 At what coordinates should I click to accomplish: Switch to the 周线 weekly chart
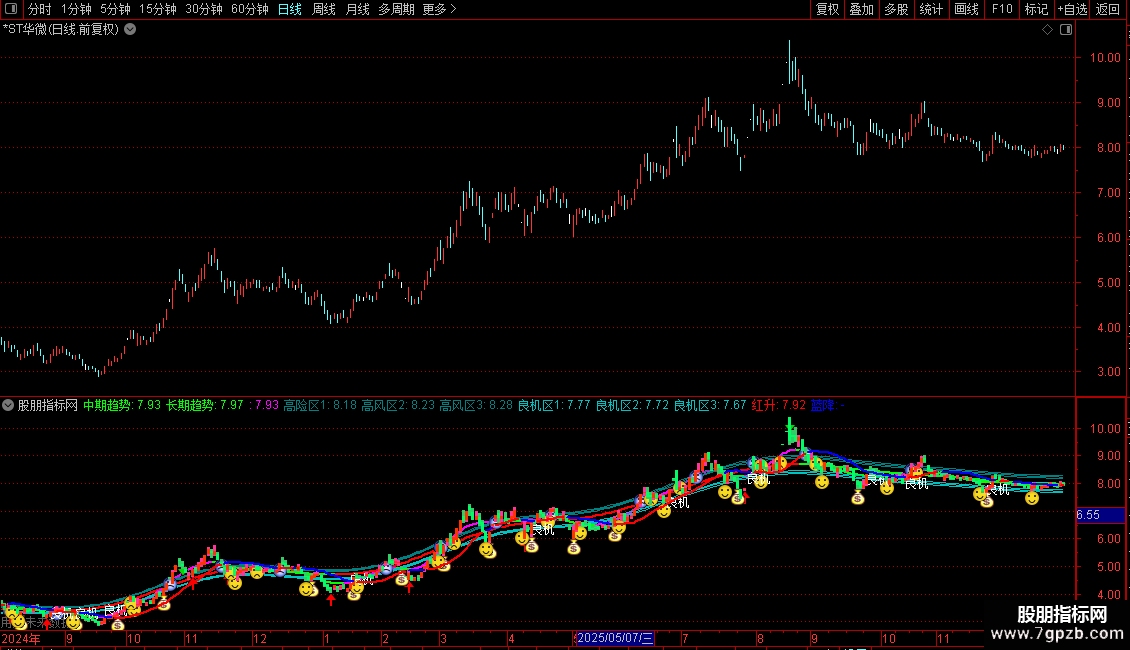[x=324, y=9]
